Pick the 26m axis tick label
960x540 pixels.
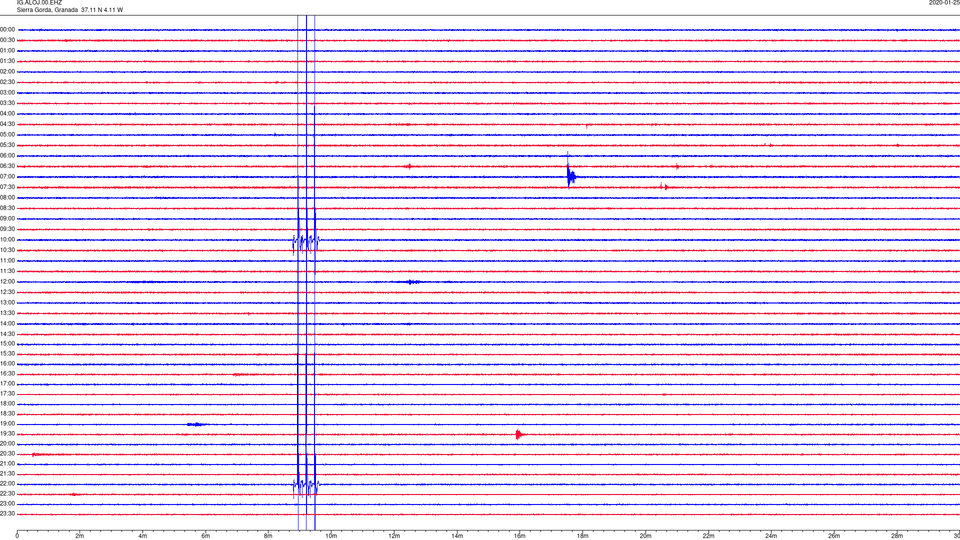(834, 536)
